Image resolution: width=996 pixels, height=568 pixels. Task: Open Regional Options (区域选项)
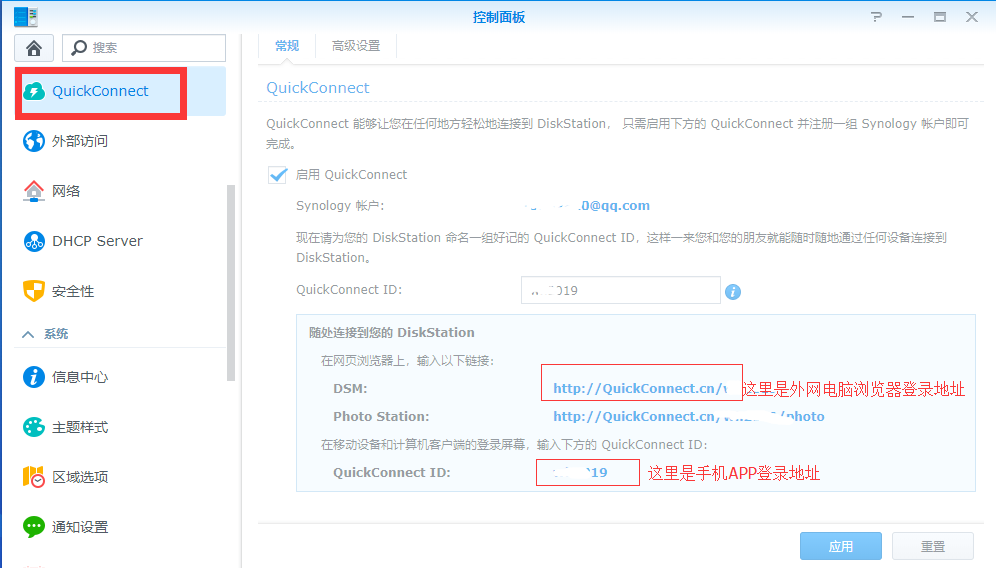pyautogui.click(x=80, y=477)
